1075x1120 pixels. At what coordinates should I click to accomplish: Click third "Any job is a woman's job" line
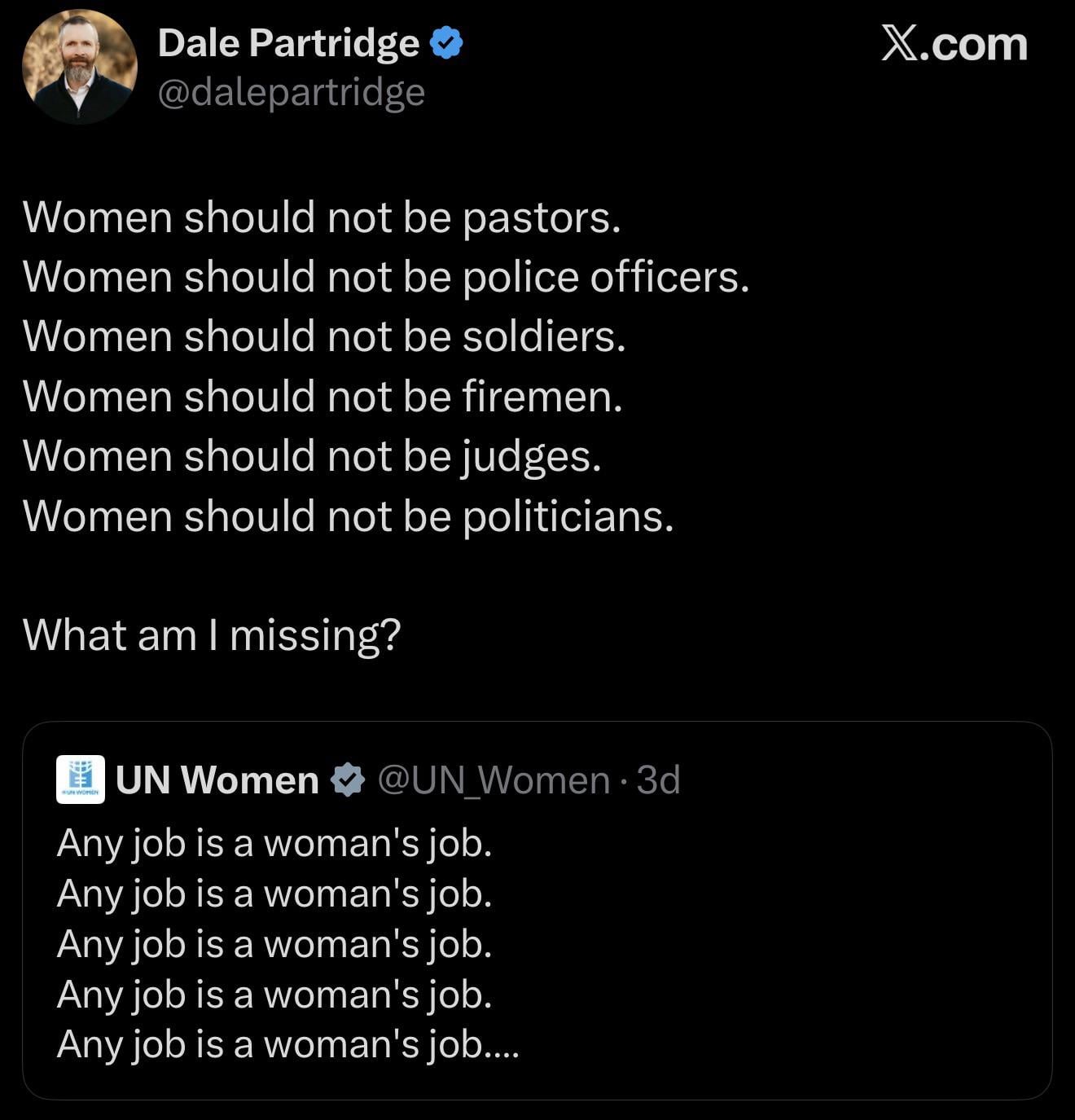pyautogui.click(x=274, y=943)
